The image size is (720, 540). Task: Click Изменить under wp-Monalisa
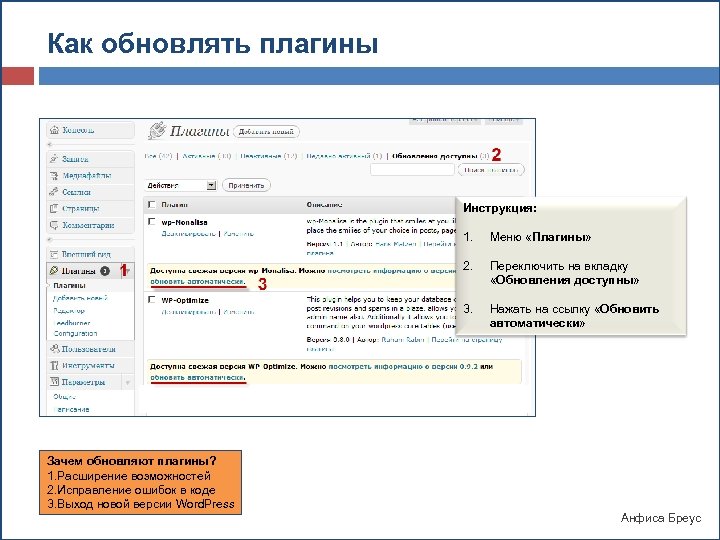point(239,234)
